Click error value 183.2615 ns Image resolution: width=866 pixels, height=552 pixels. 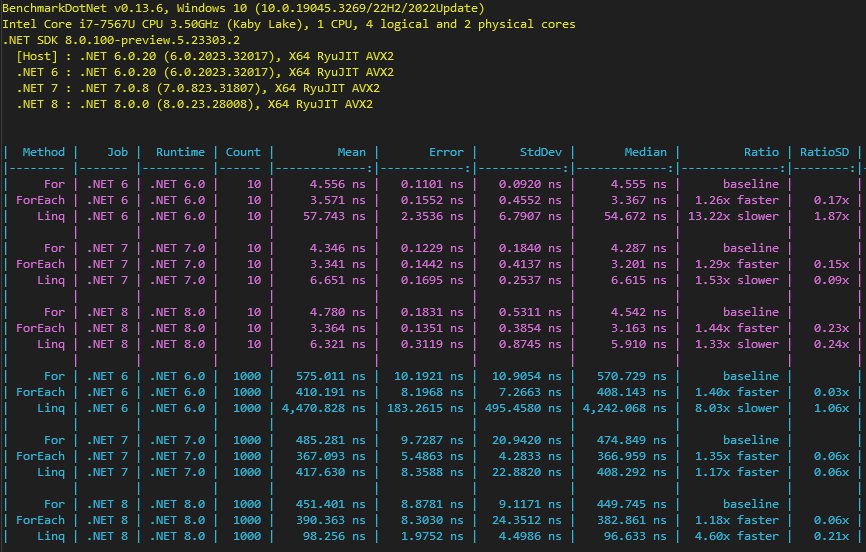click(x=425, y=408)
